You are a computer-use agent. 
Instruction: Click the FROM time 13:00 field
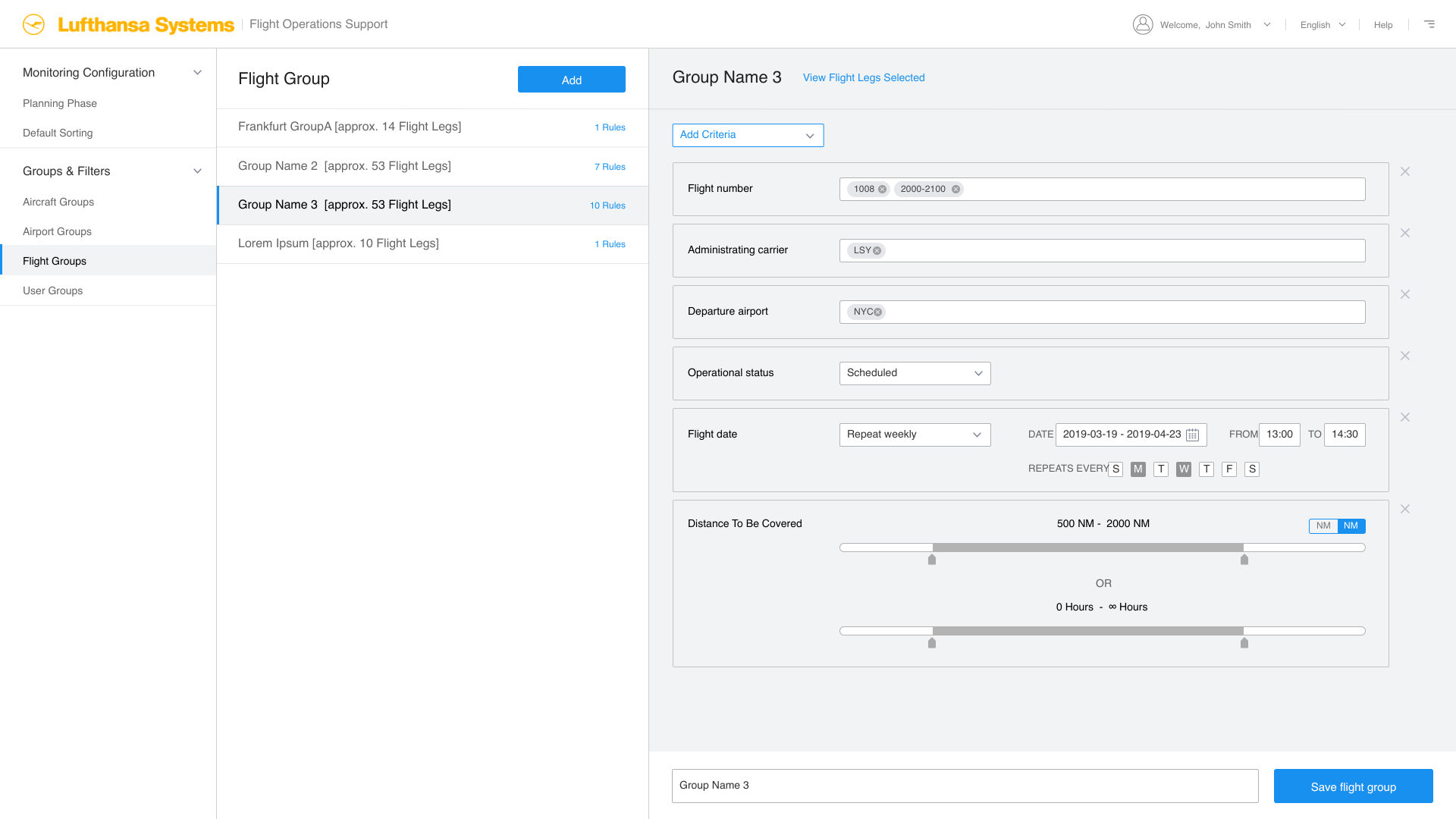click(x=1279, y=435)
